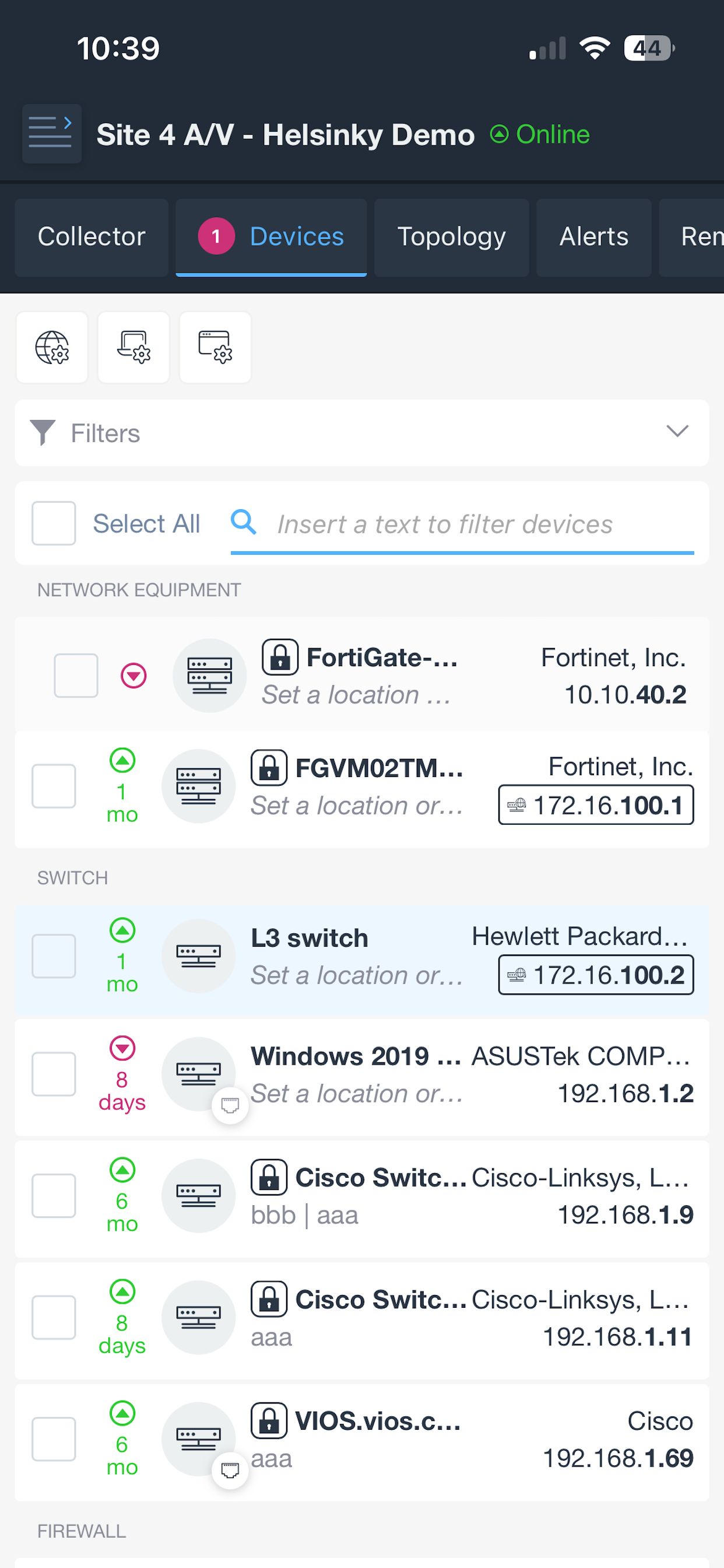Click device icon of Cisco switch 192.168.1.9
The image size is (724, 1568).
(198, 1195)
